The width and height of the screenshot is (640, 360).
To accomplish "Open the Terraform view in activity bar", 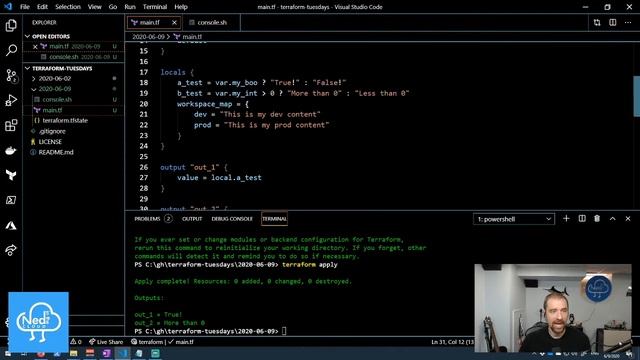I will (11, 175).
